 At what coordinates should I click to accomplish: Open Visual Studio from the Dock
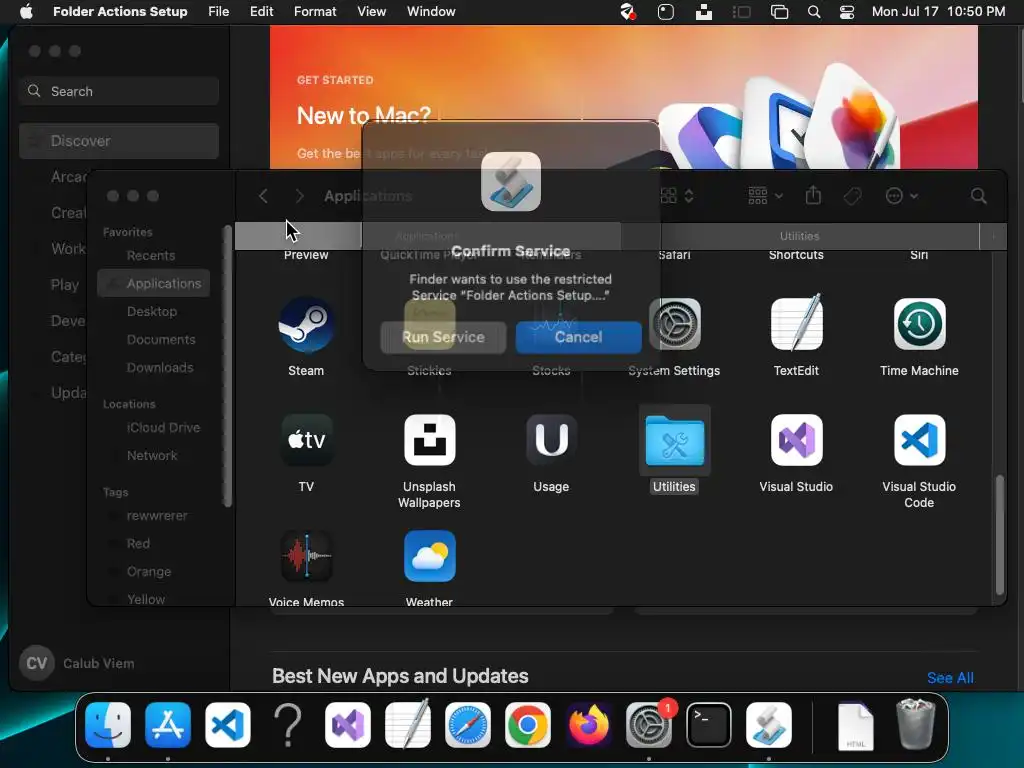[x=348, y=725]
